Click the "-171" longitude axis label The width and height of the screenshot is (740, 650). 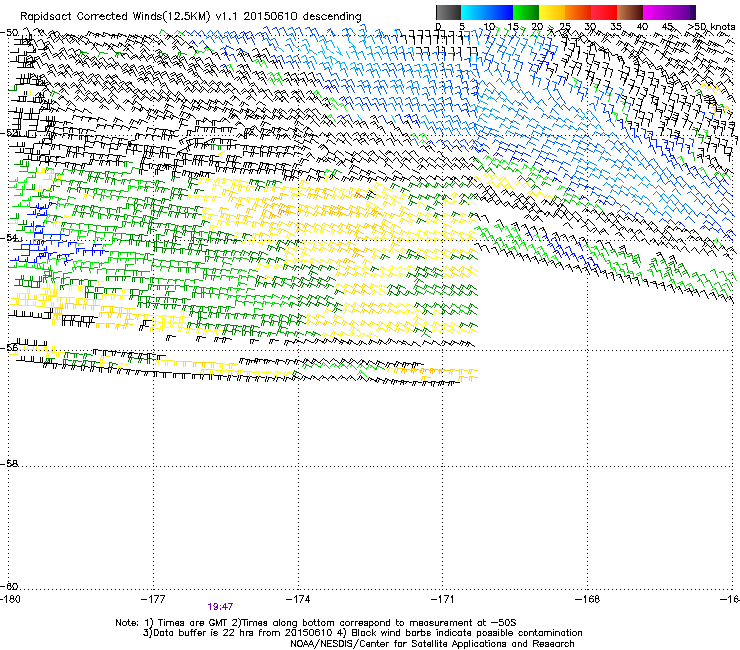tap(443, 599)
